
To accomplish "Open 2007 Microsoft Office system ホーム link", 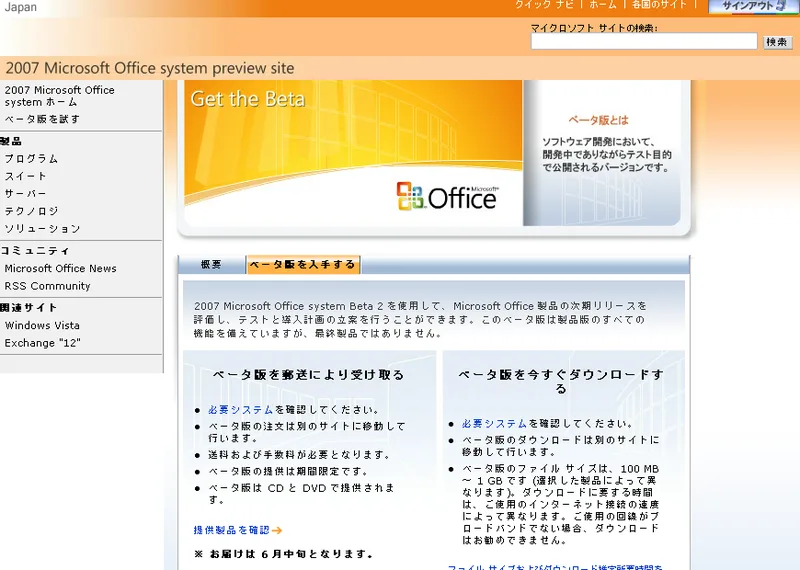I will (x=59, y=96).
